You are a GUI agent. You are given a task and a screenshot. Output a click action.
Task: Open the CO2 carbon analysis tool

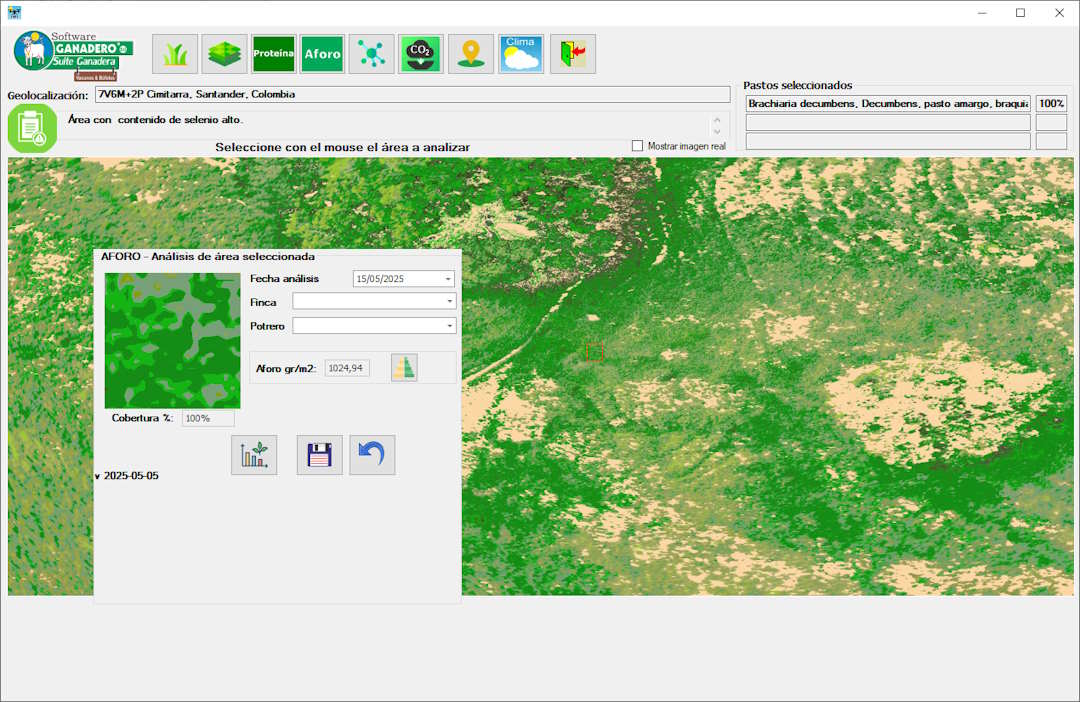pos(421,54)
